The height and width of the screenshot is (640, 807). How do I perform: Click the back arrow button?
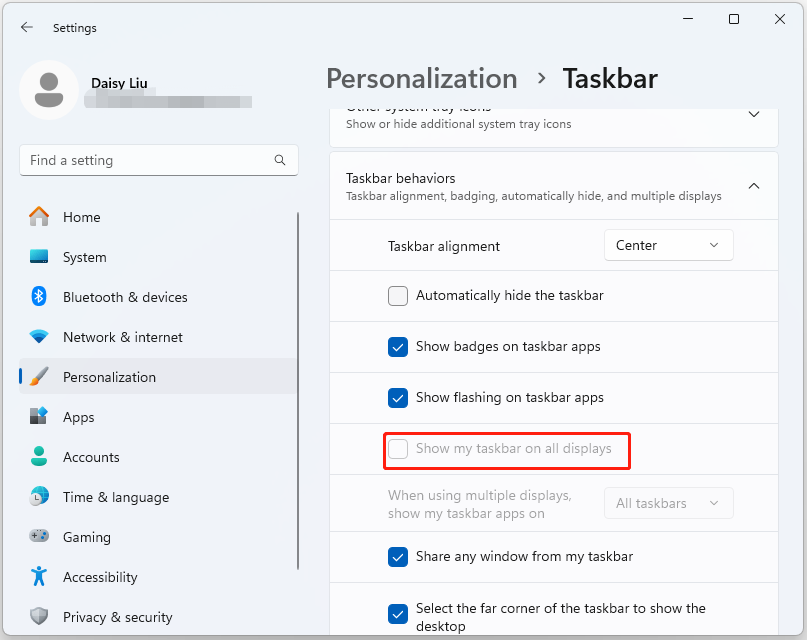27,28
